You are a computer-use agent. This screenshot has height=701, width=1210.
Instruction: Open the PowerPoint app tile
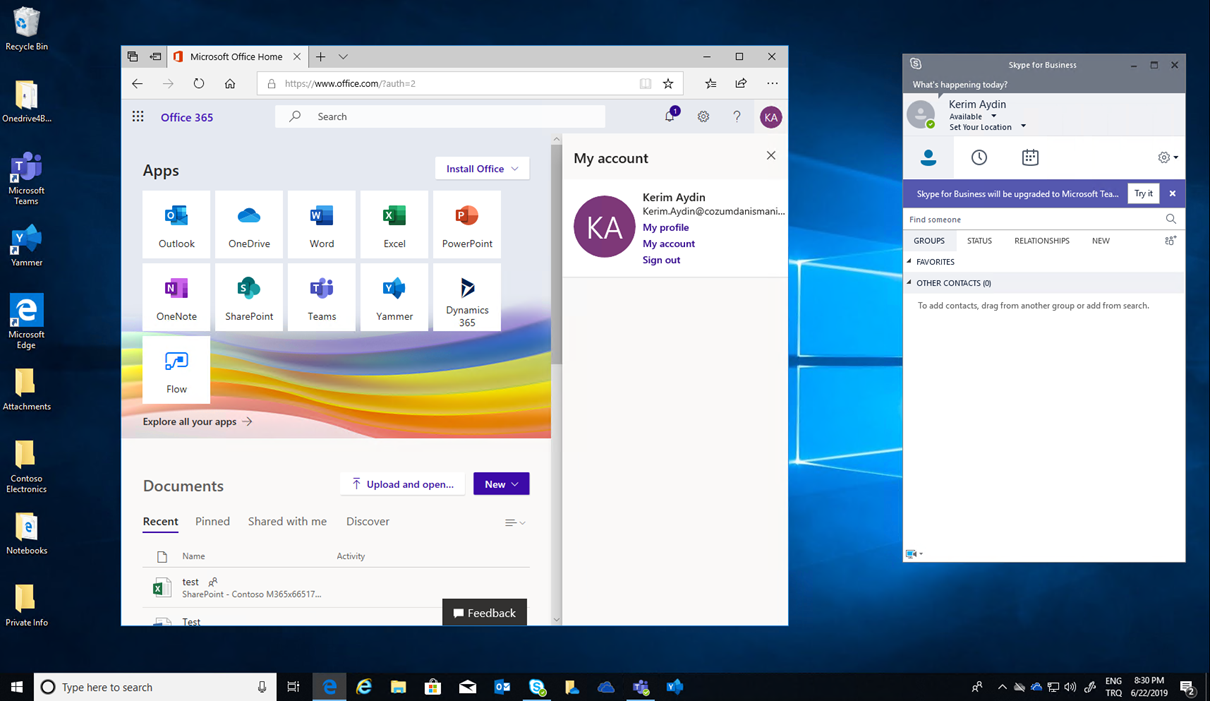coord(467,225)
